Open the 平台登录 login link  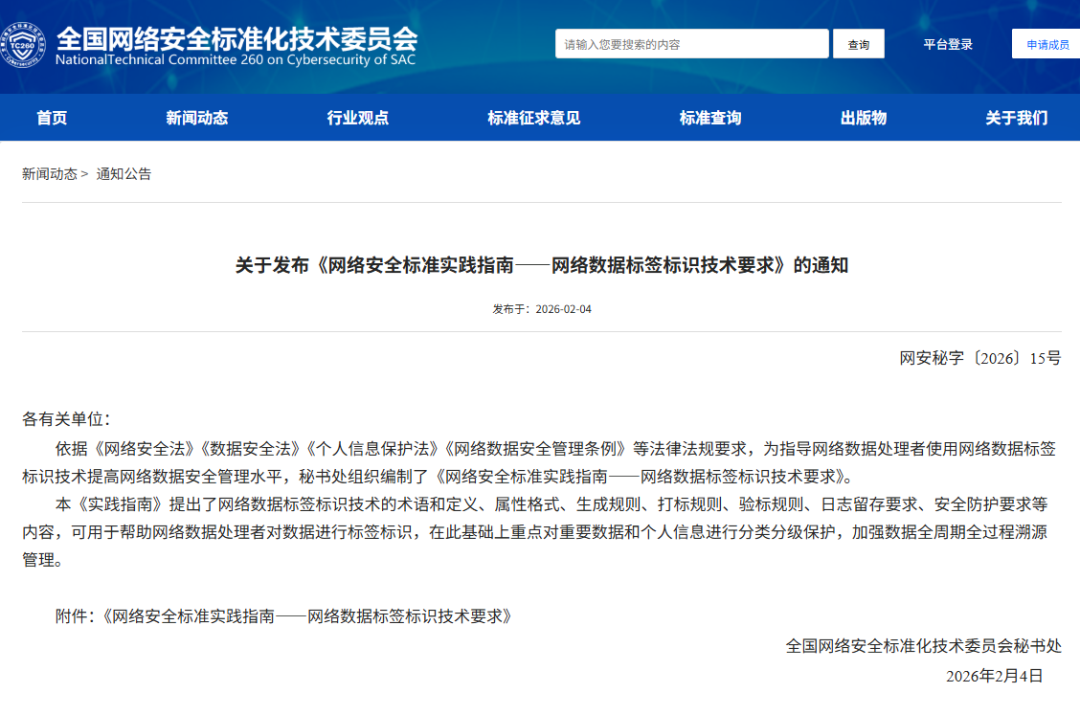coord(948,44)
